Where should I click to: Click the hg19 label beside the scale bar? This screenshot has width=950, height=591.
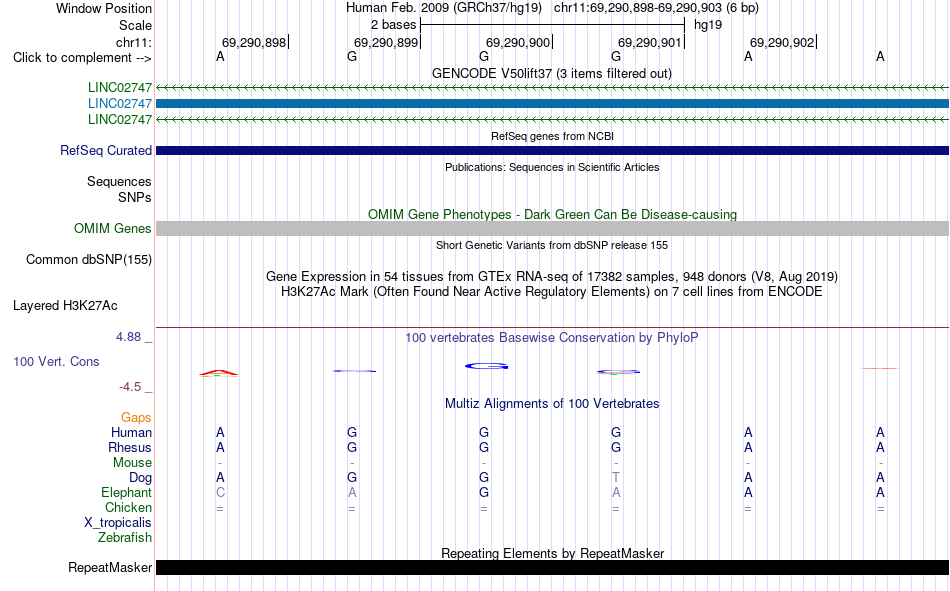[708, 25]
